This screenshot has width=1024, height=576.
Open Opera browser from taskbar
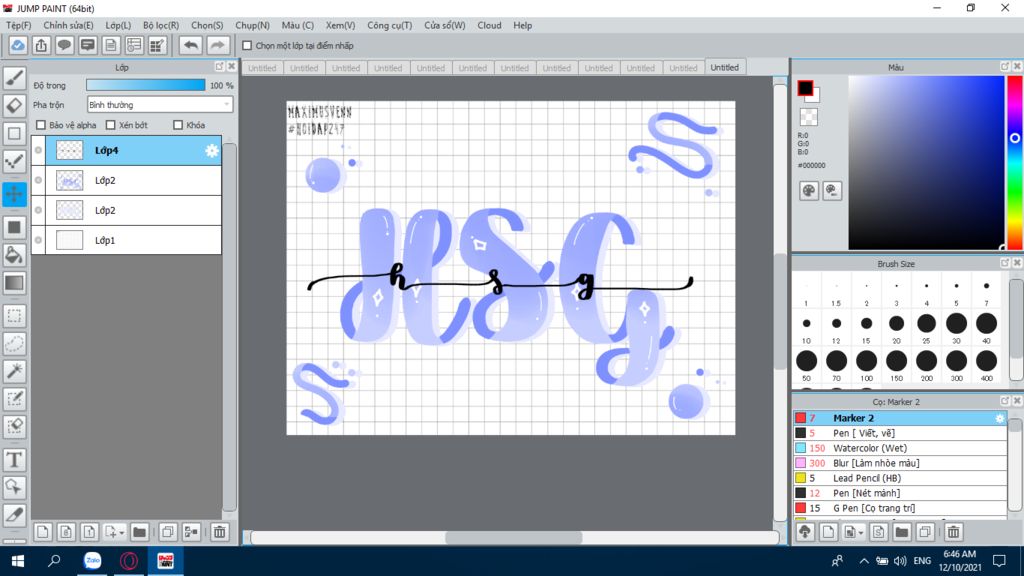point(129,561)
